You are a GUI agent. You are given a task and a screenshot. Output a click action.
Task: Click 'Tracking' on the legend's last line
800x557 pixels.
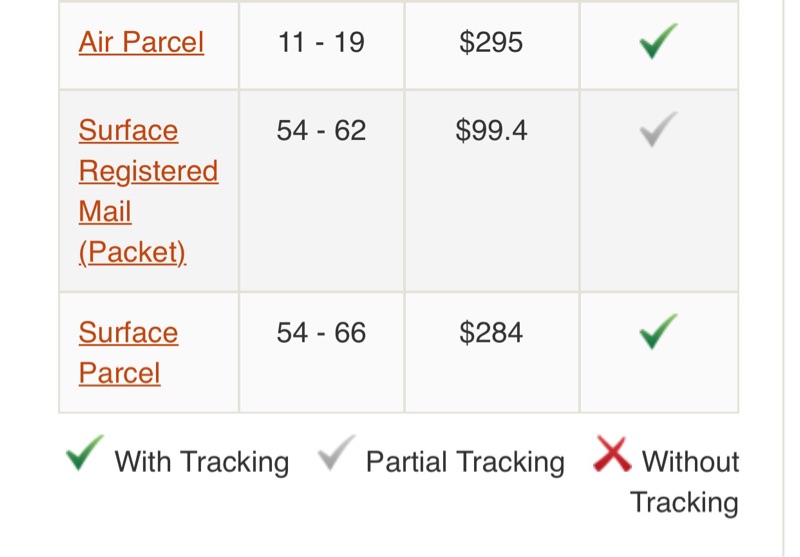[x=684, y=502]
